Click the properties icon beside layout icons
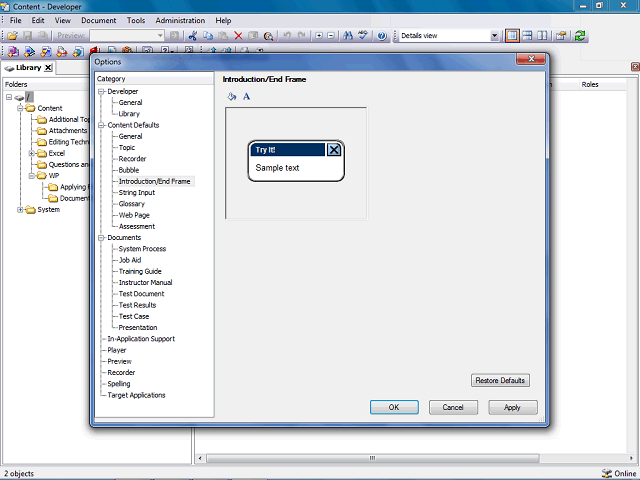This screenshot has width=640, height=480. pos(561,36)
